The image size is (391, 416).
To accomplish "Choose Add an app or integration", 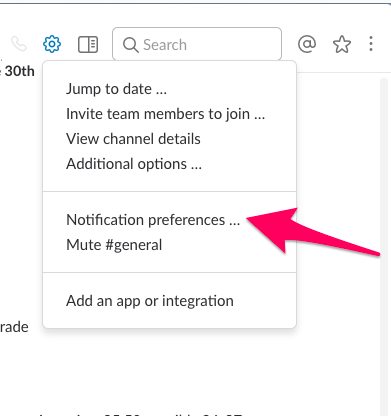I will [x=150, y=301].
